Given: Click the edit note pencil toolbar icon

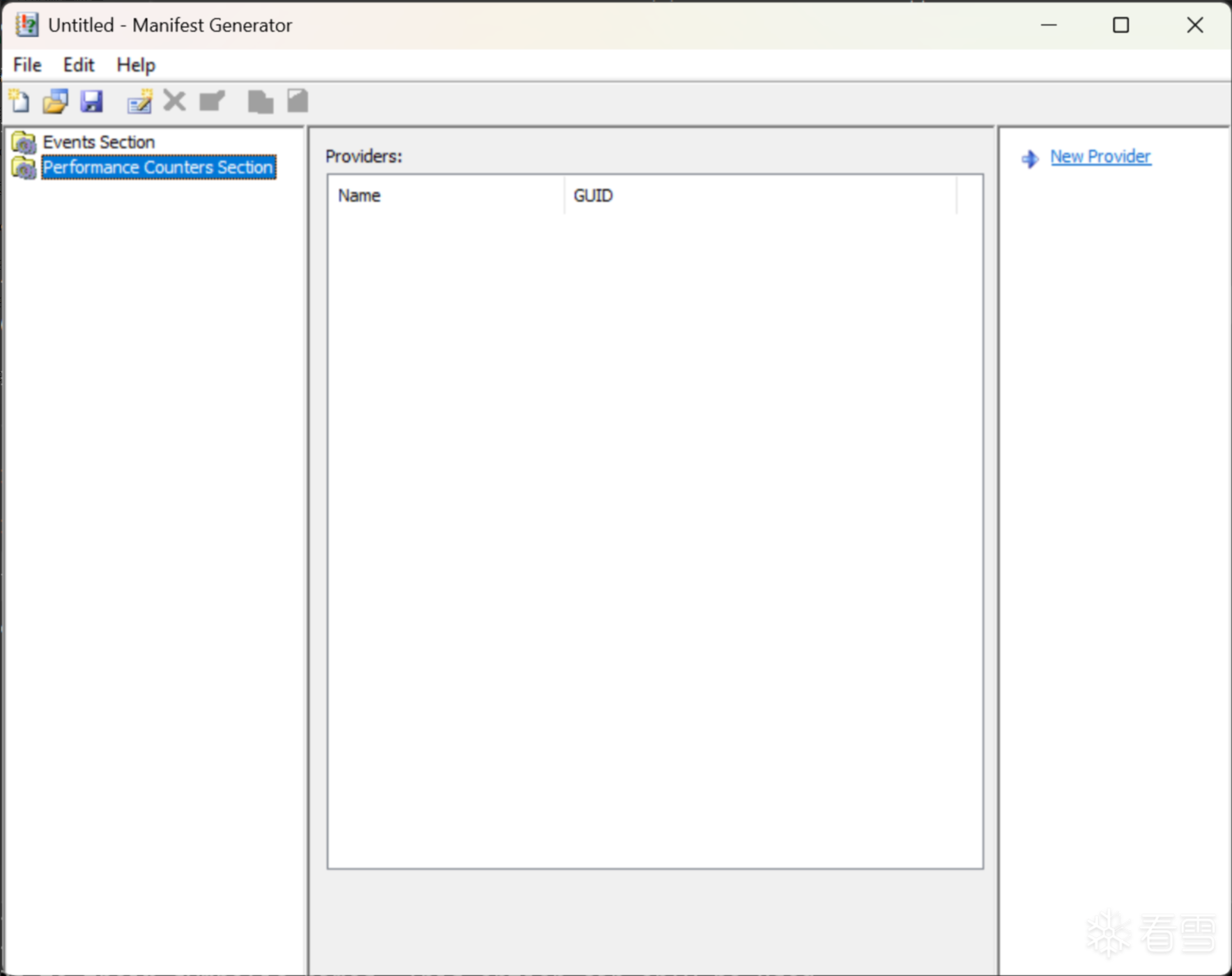Looking at the screenshot, I should click(x=139, y=102).
